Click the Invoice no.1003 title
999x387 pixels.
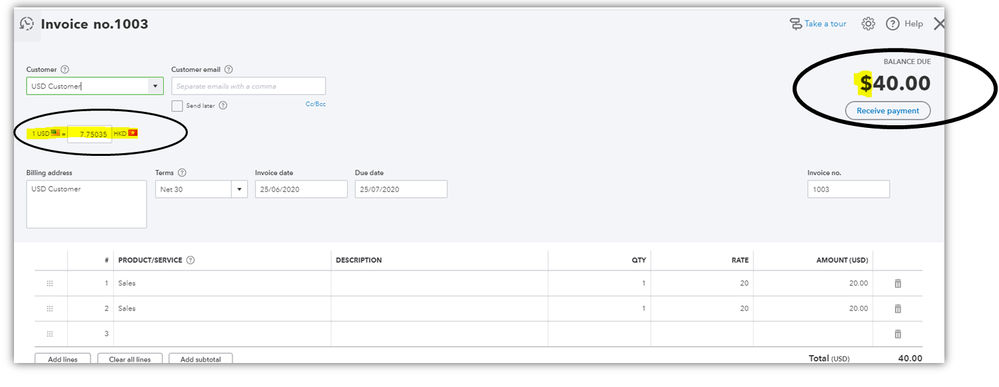(x=94, y=24)
